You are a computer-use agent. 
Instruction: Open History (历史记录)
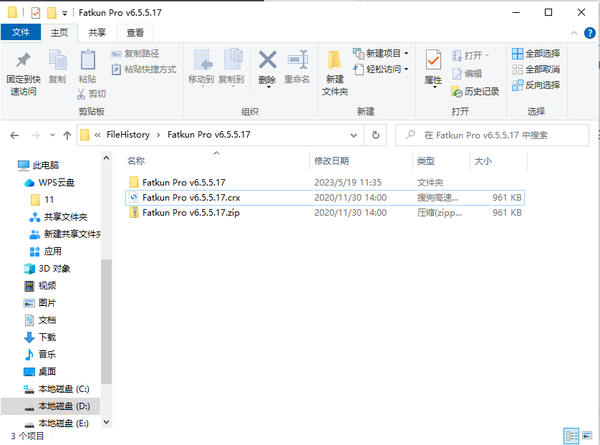tap(475, 92)
